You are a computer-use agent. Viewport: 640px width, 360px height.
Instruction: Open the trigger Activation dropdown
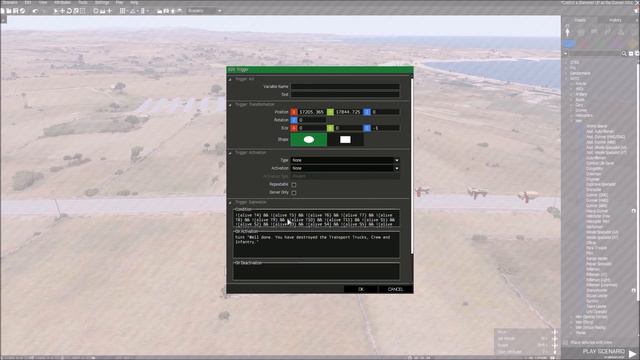tap(345, 168)
